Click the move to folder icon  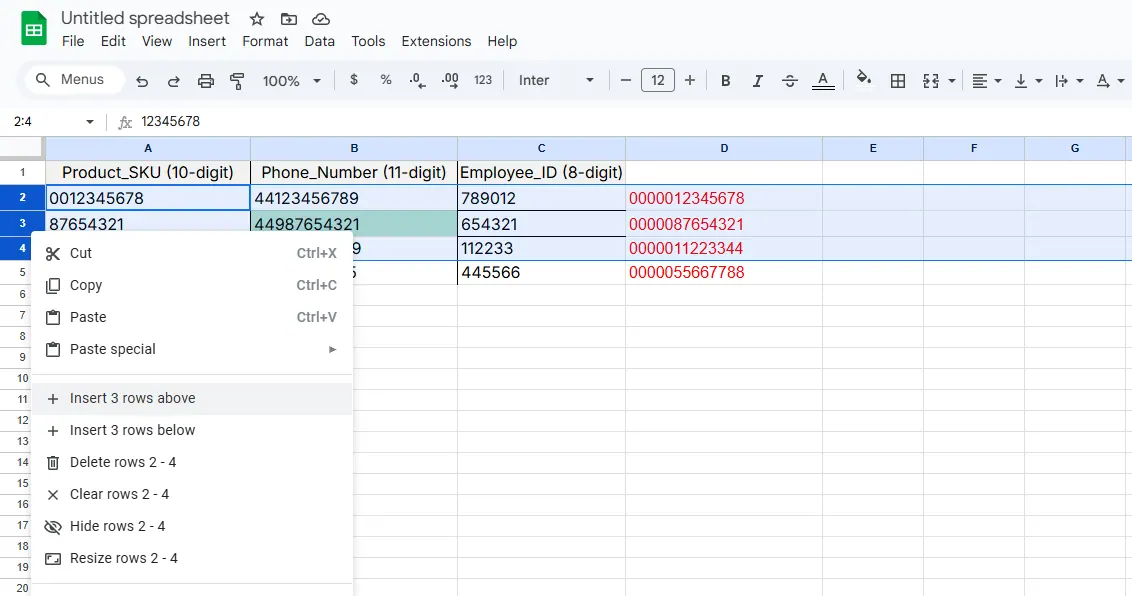pyautogui.click(x=289, y=19)
